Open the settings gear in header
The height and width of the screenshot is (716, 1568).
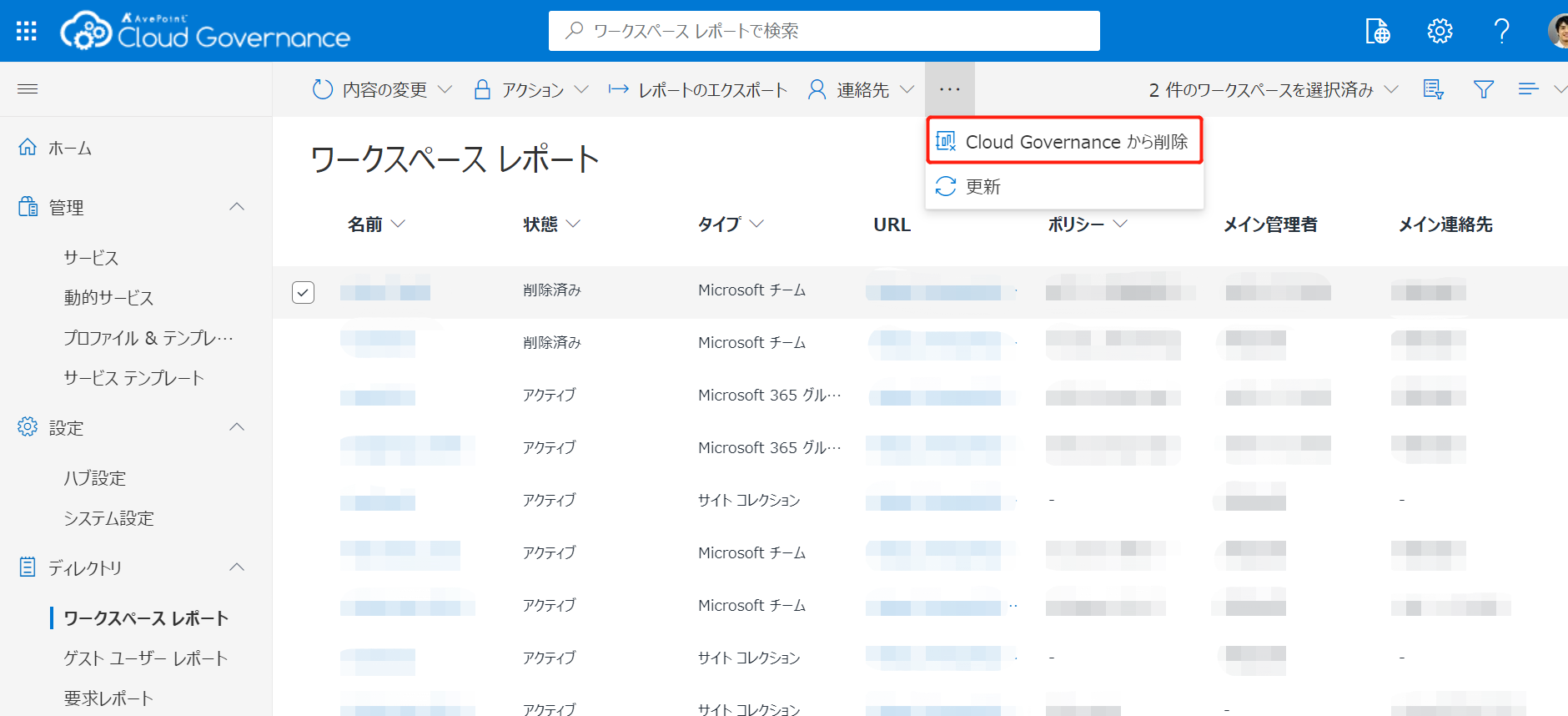click(x=1440, y=31)
